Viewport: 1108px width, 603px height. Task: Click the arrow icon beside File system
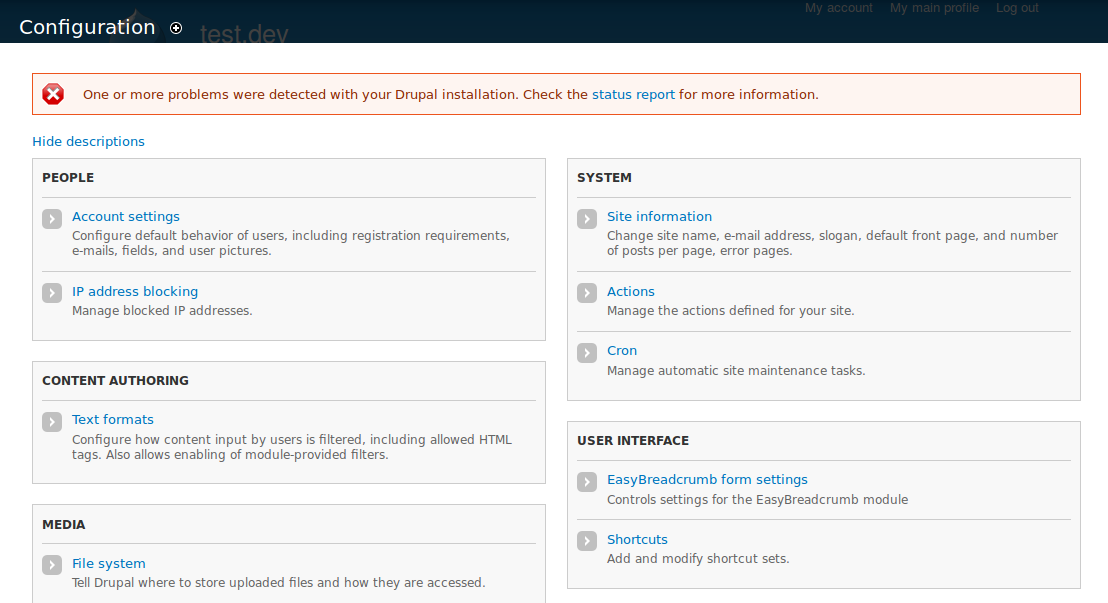(x=51, y=565)
